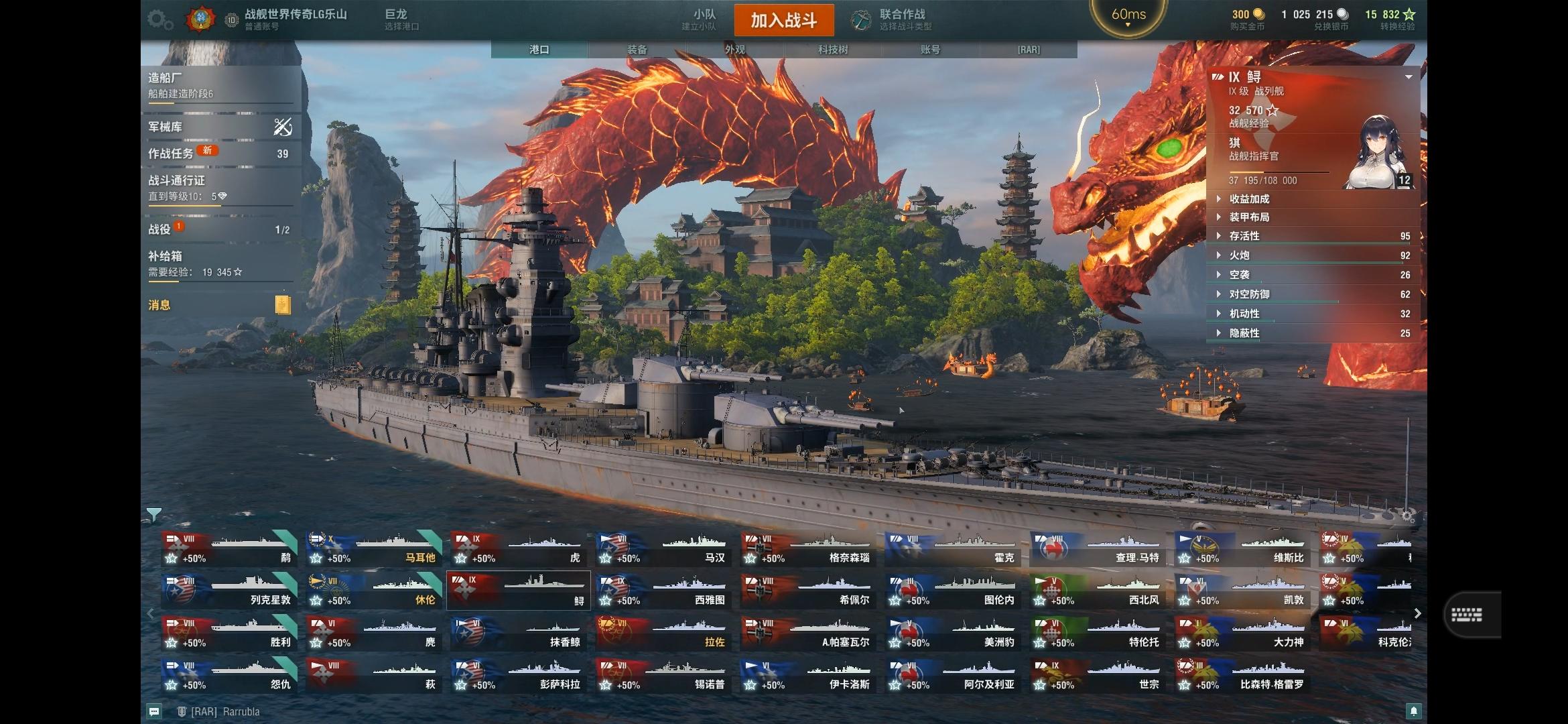Expand the 收益加成 bonus section
This screenshot has height=724, width=1568.
[1313, 199]
